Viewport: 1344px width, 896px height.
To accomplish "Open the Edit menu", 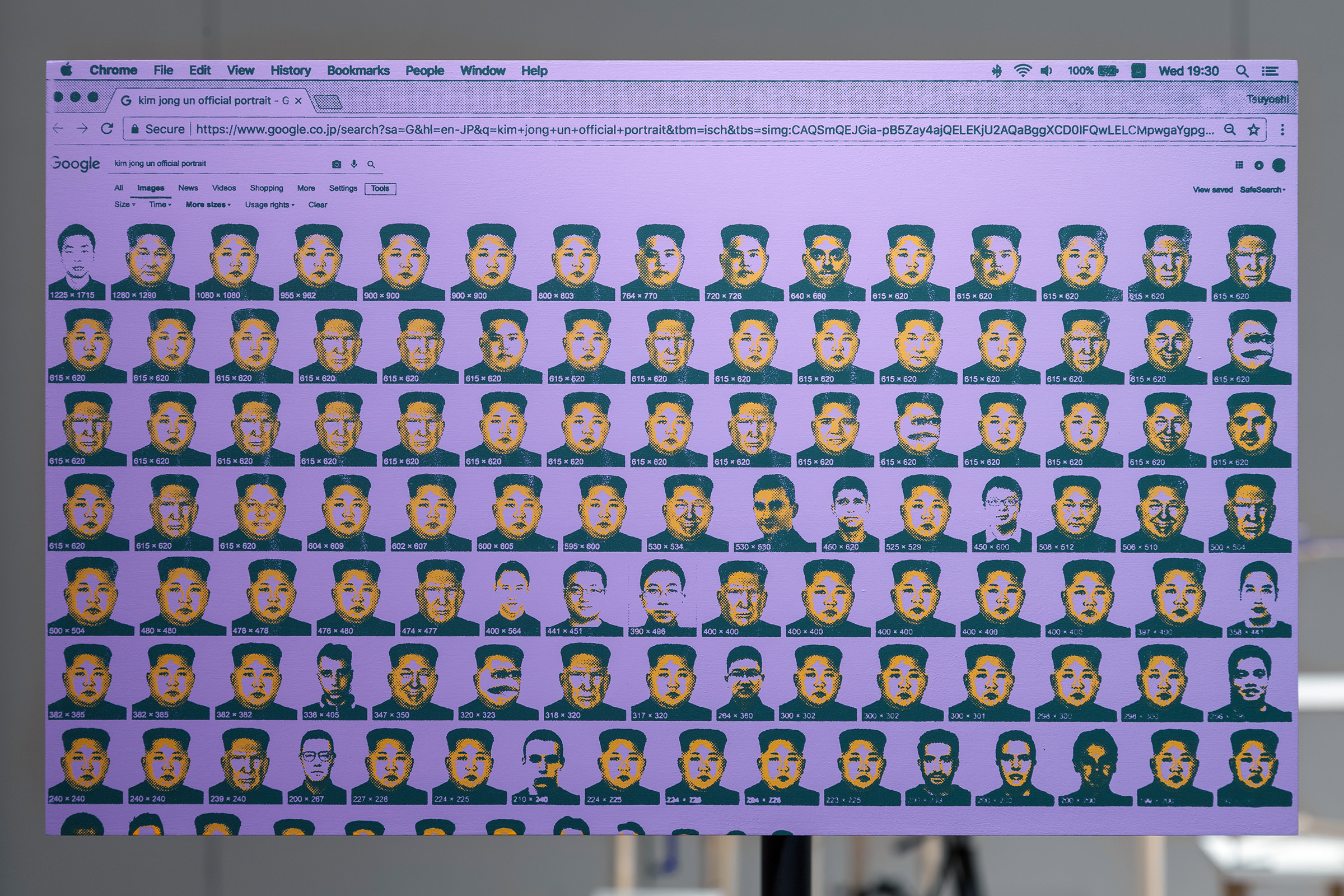I will (x=200, y=71).
